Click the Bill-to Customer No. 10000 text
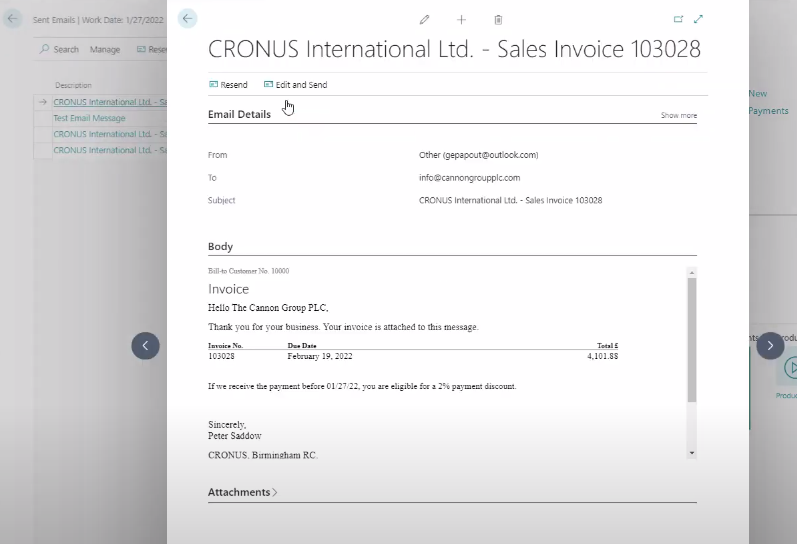Screen dimensions: 797x544 249,271
